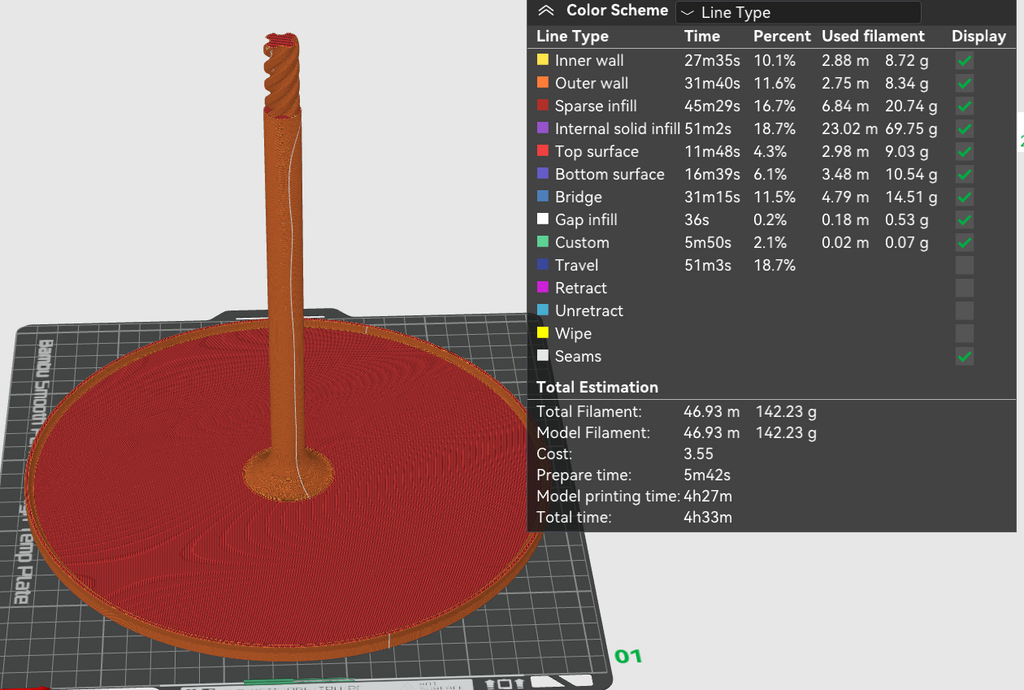Click the Top surface row label

click(596, 151)
